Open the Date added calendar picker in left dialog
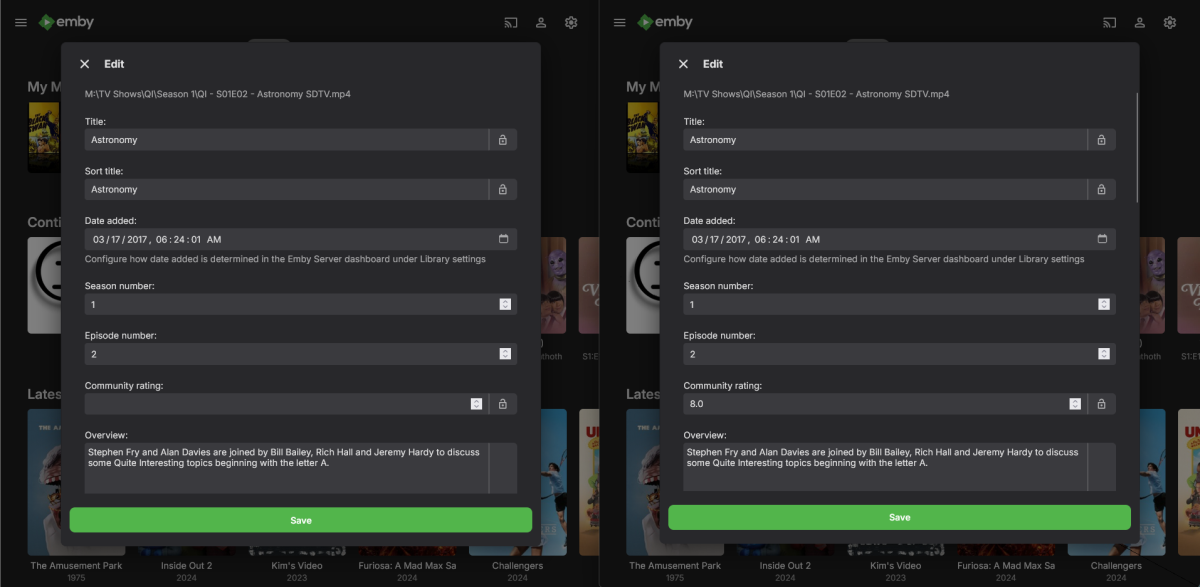 coord(503,239)
